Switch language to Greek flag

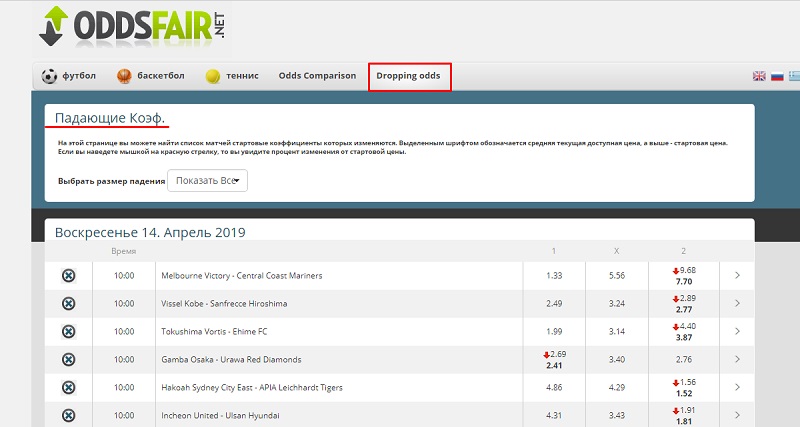(x=794, y=76)
